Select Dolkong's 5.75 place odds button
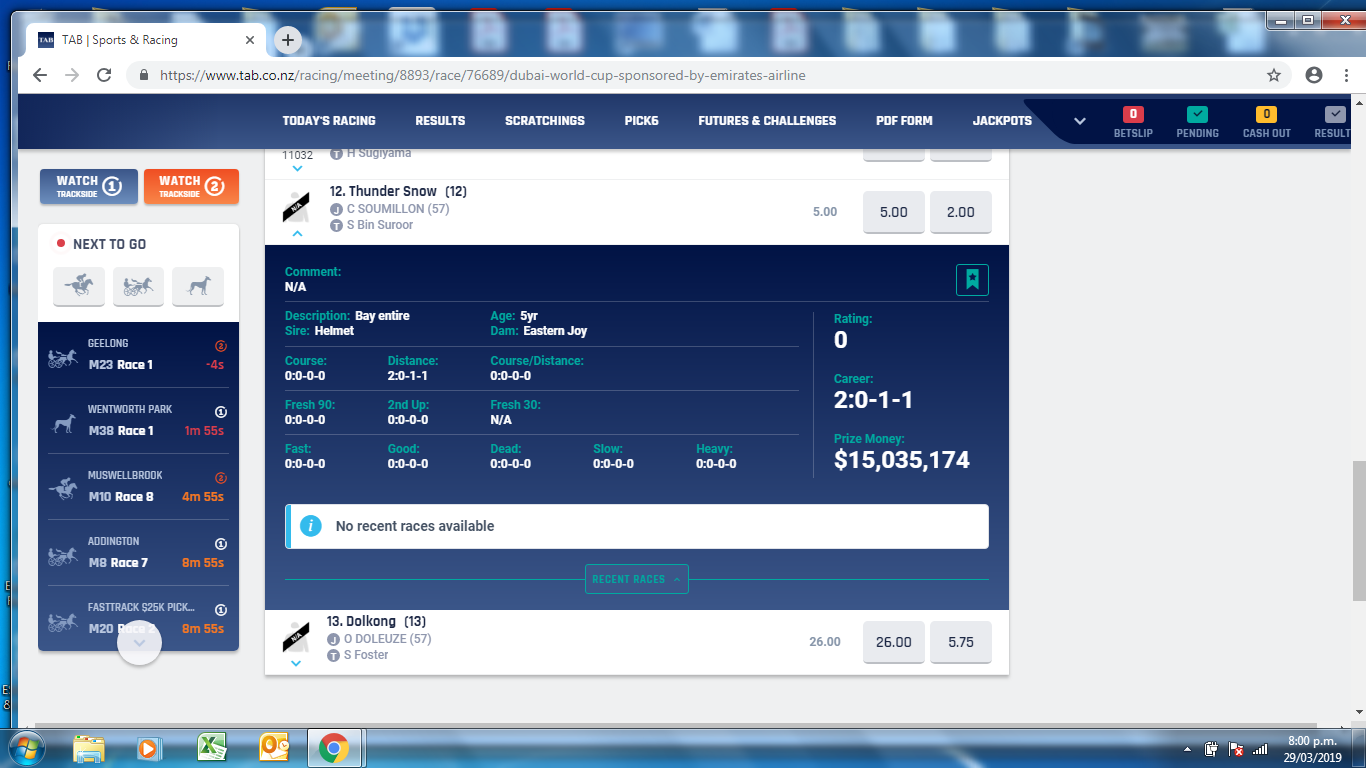The height and width of the screenshot is (768, 1366). pyautogui.click(x=961, y=642)
